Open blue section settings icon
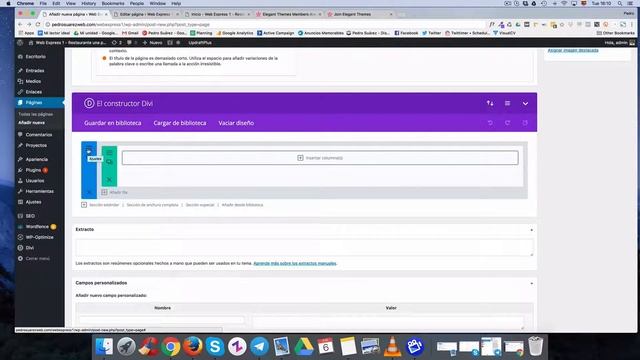 (89, 150)
